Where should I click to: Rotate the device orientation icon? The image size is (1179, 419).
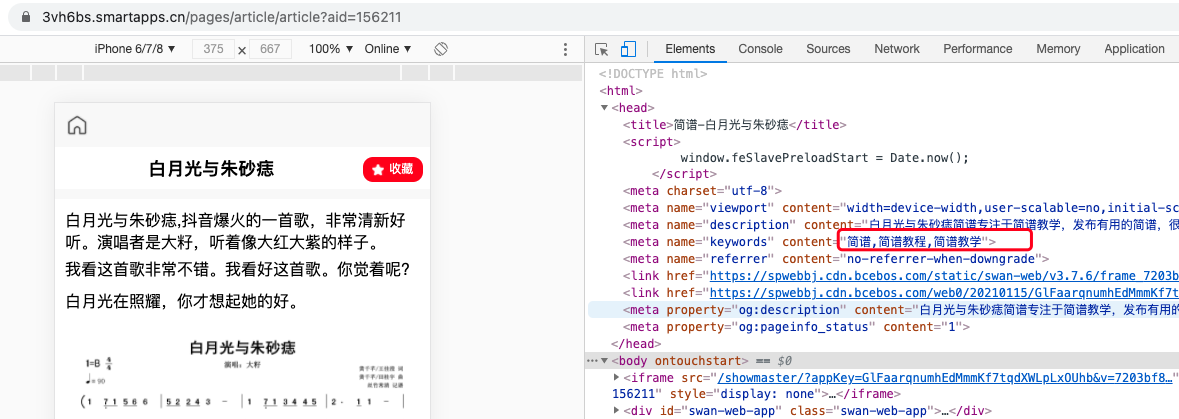tap(441, 49)
